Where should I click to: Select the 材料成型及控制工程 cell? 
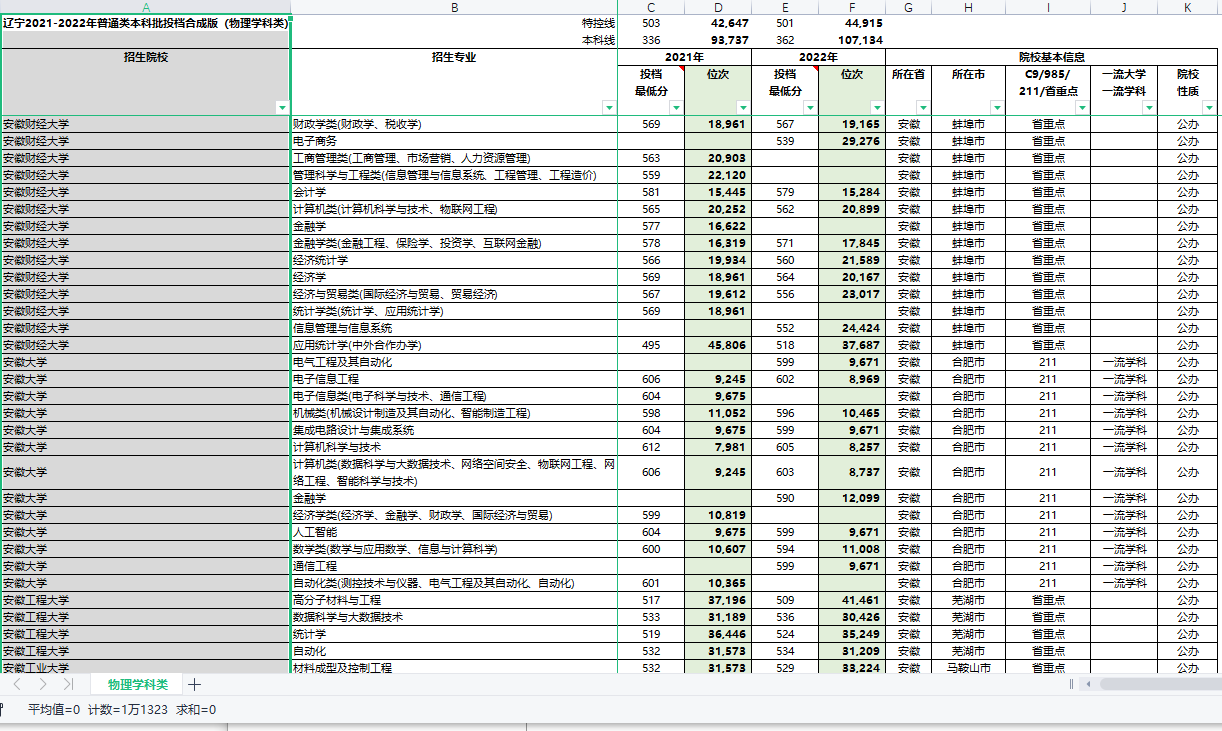[x=454, y=667]
